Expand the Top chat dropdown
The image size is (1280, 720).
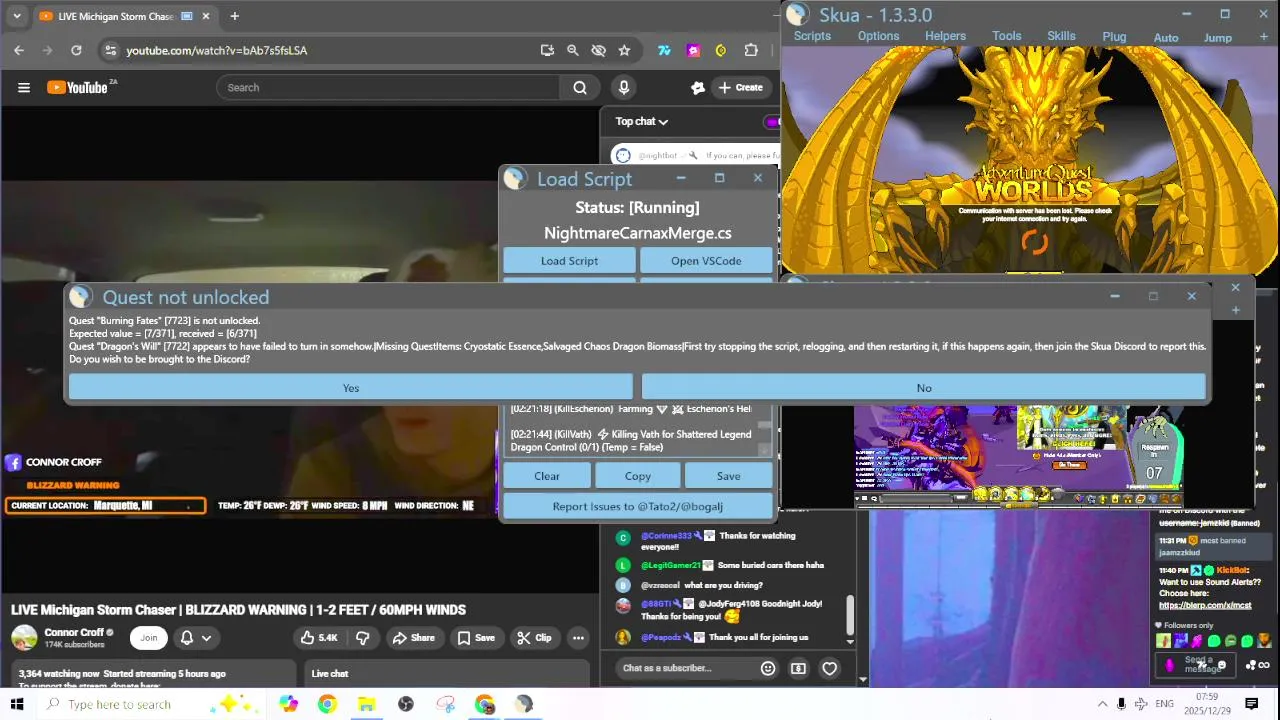(x=641, y=122)
